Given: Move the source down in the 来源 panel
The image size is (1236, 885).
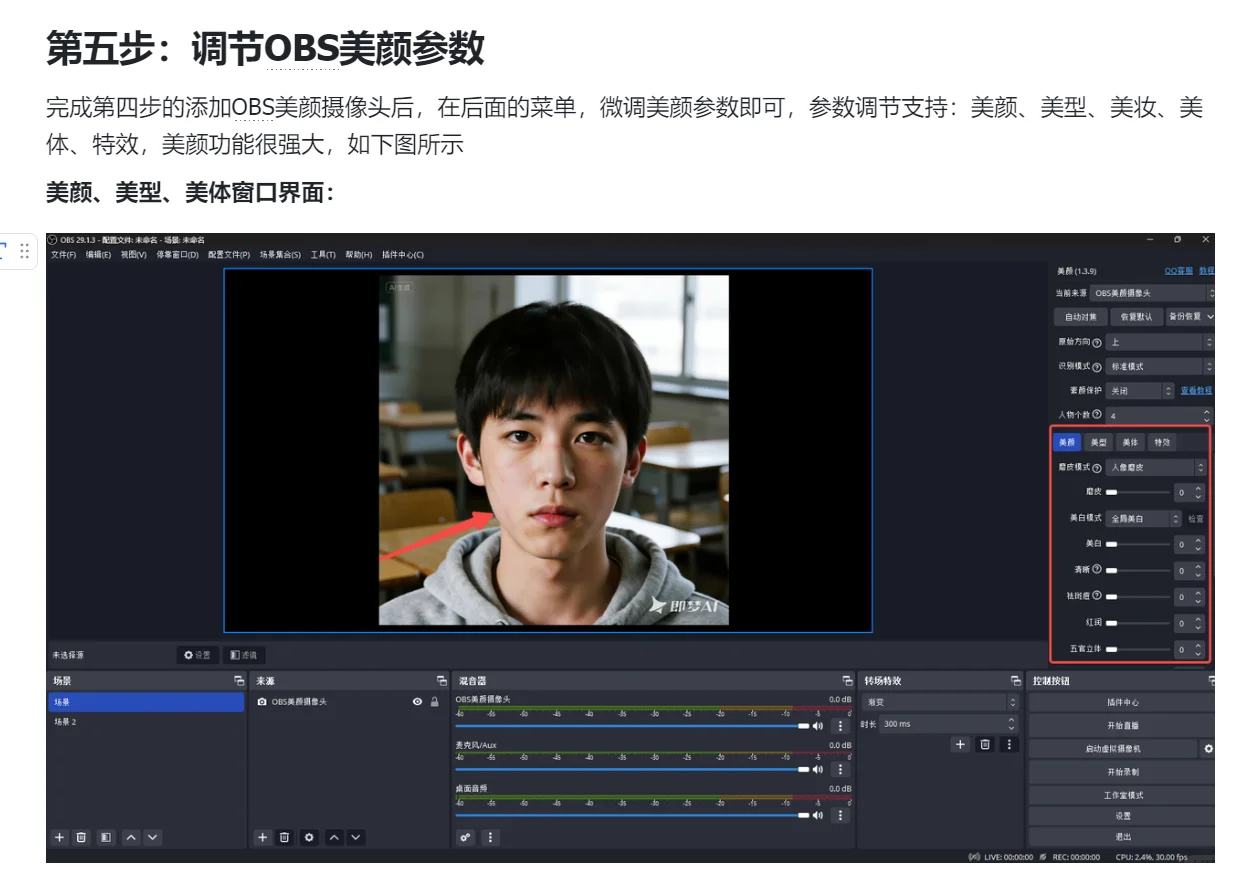Looking at the screenshot, I should [355, 837].
